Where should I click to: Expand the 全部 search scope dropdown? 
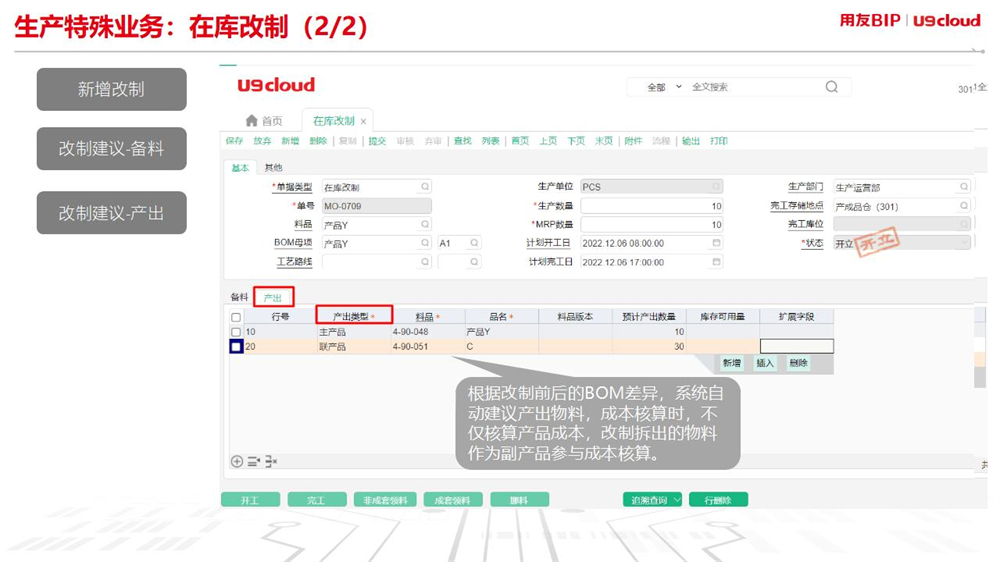point(679,87)
